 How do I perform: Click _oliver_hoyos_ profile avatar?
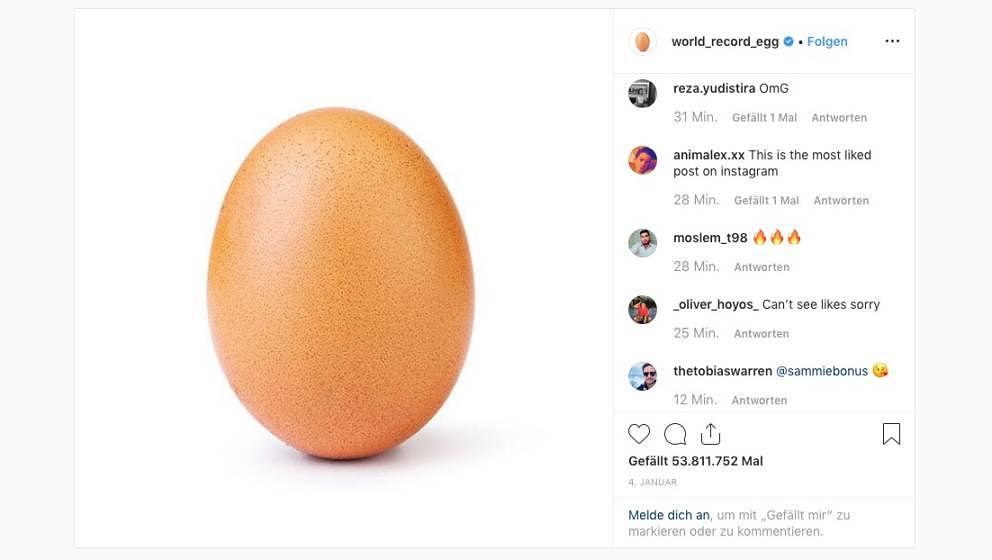tap(642, 310)
